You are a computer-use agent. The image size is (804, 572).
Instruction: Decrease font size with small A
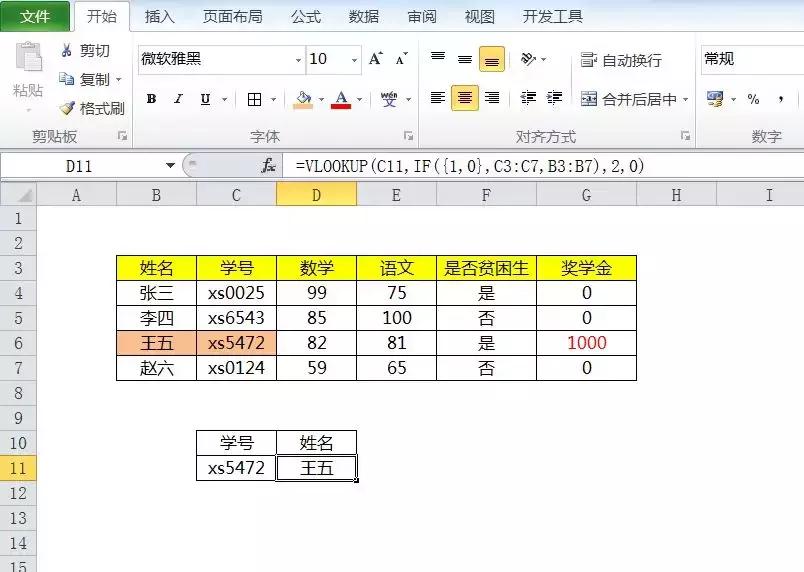pos(401,59)
